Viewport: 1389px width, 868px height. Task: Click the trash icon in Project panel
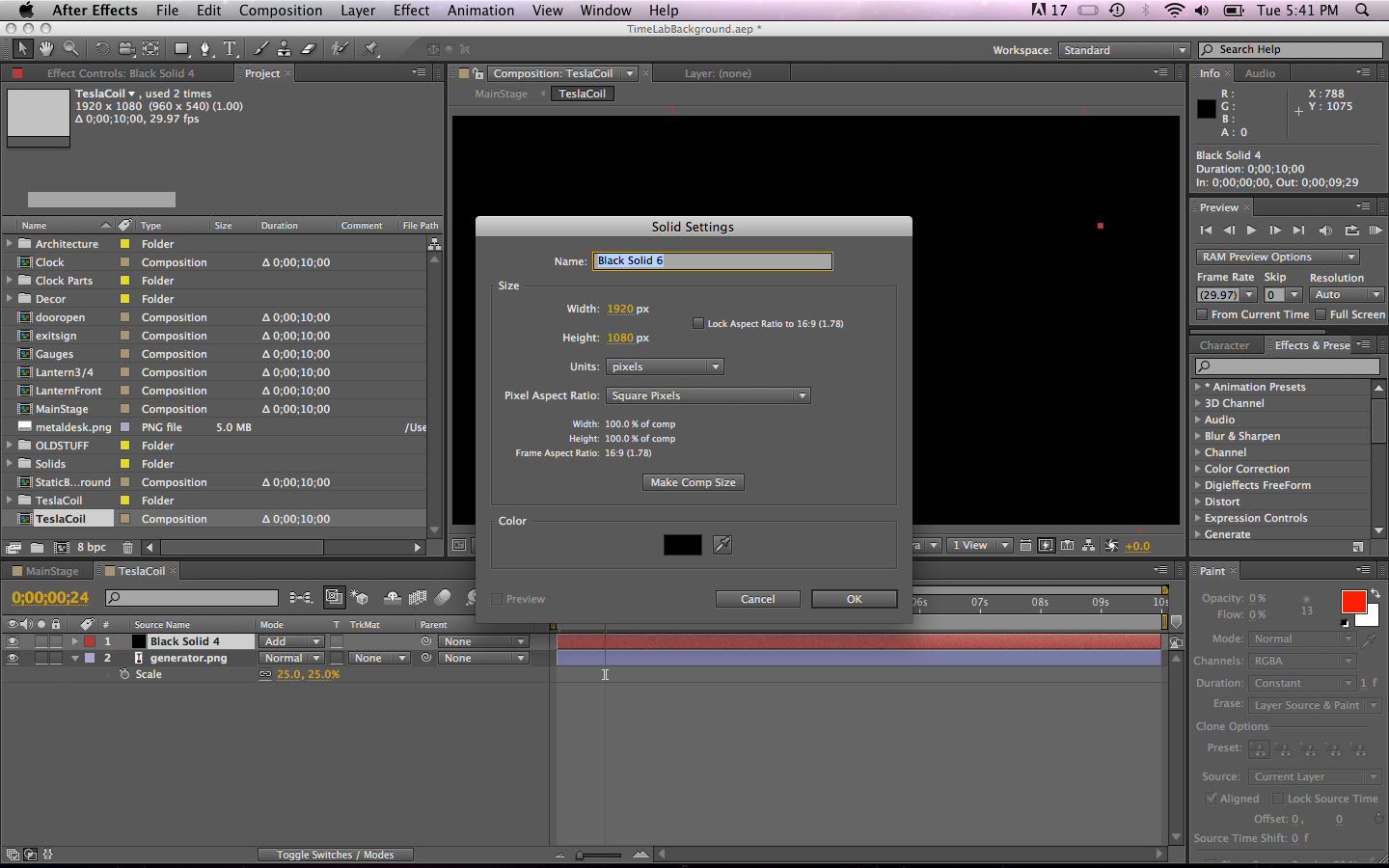click(x=127, y=548)
